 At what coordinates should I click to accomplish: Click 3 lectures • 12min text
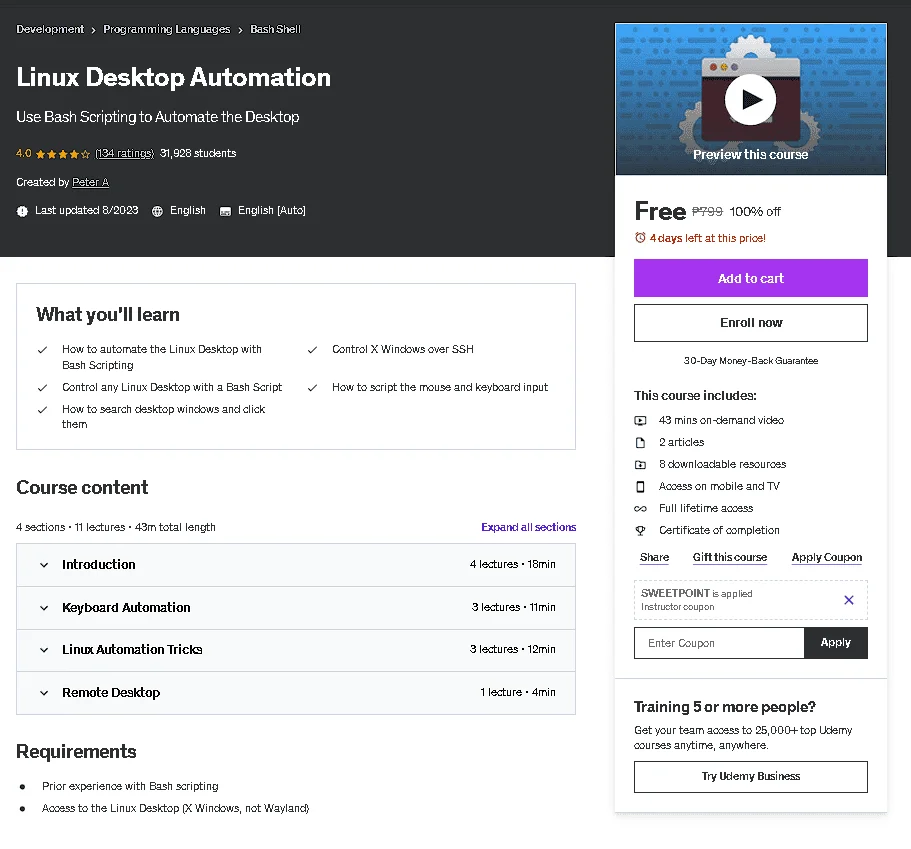512,649
